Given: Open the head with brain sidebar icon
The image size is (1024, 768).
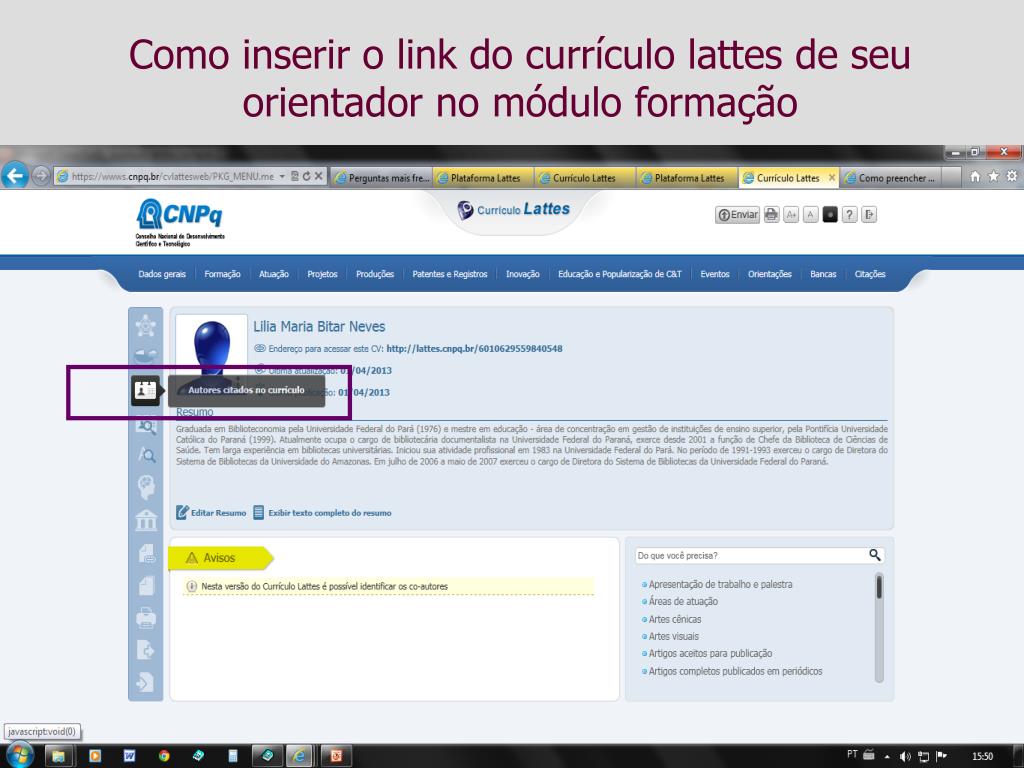Looking at the screenshot, I should [x=146, y=487].
